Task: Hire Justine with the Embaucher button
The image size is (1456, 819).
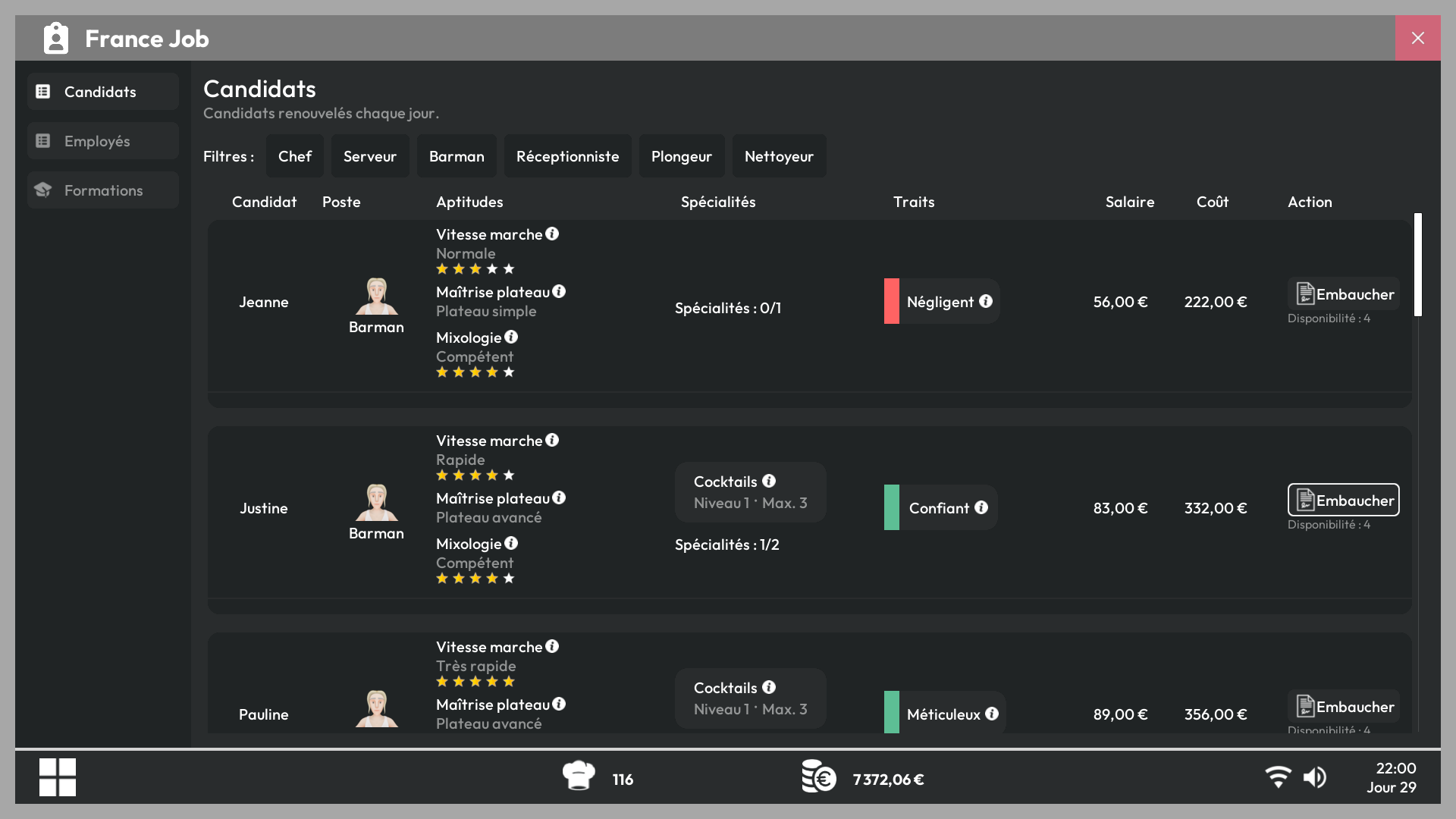Action: point(1344,500)
